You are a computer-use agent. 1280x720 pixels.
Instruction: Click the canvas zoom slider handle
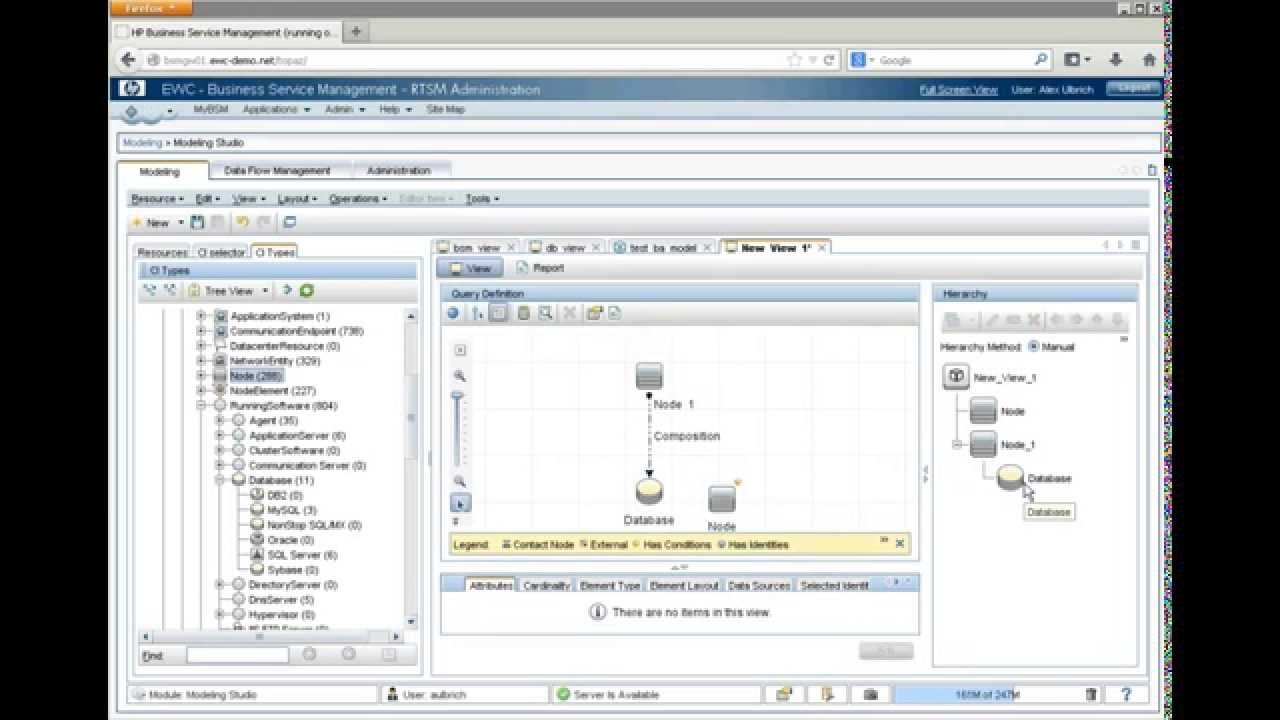(459, 398)
